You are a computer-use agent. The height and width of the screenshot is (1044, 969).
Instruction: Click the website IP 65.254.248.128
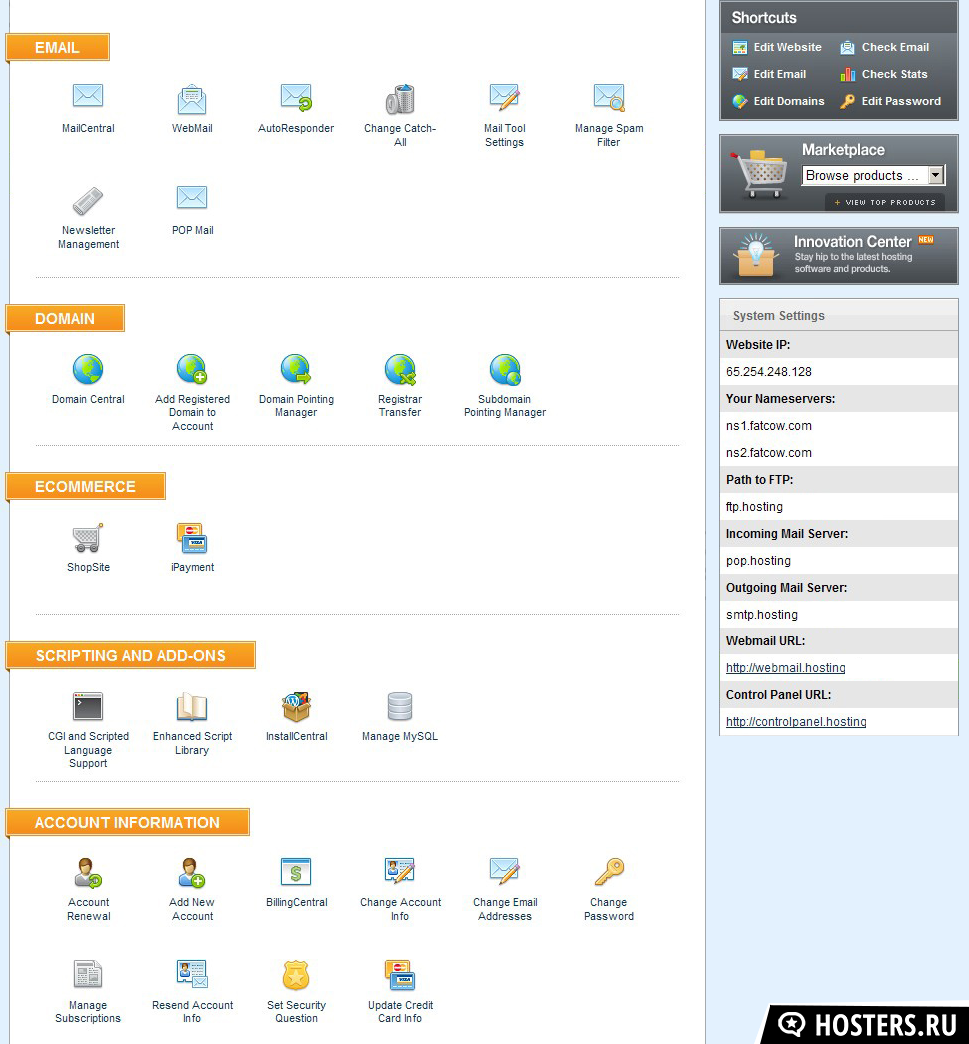769,372
